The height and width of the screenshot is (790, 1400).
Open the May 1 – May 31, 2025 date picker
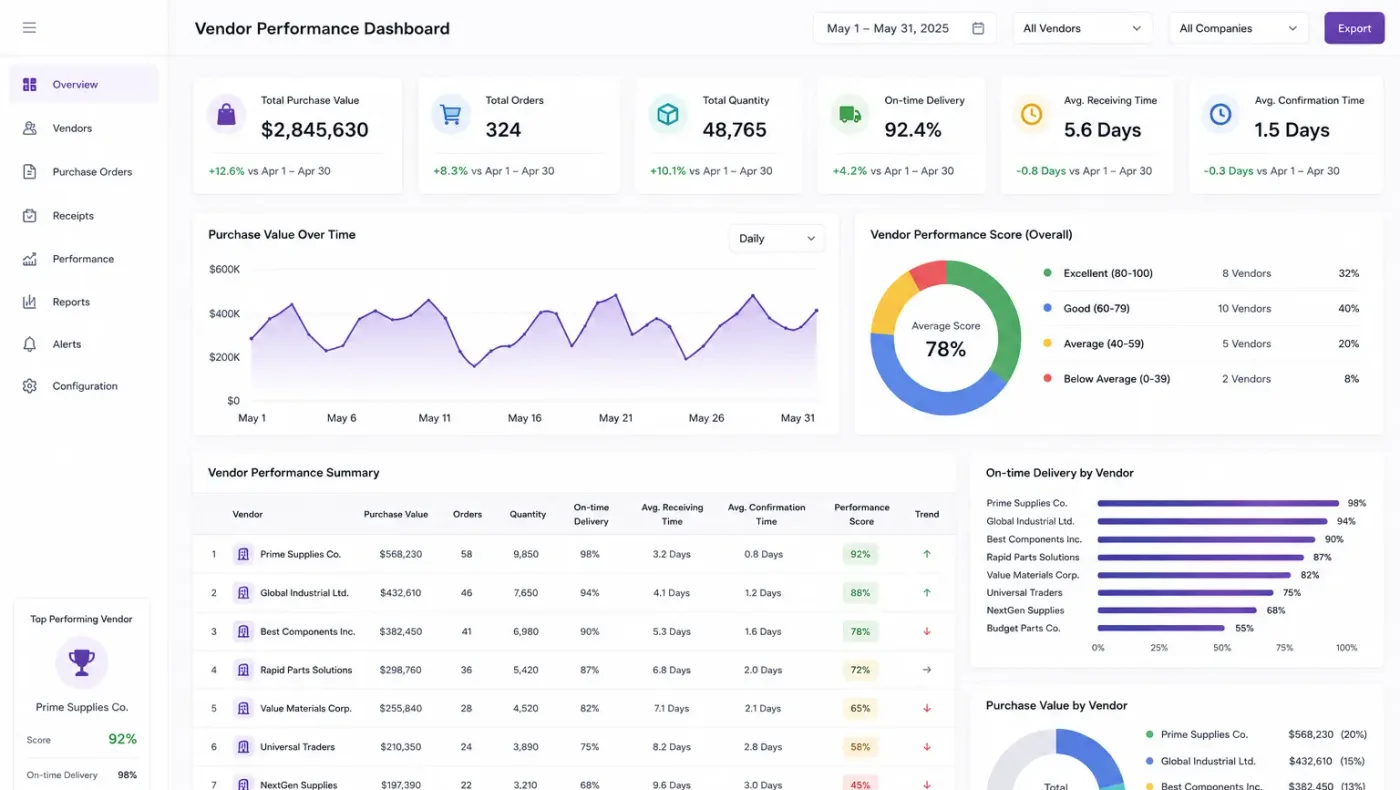pyautogui.click(x=905, y=28)
